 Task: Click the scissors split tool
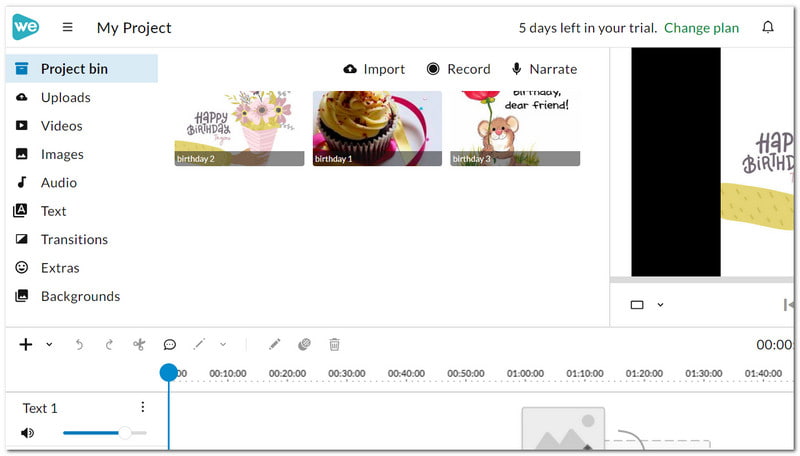pos(139,345)
